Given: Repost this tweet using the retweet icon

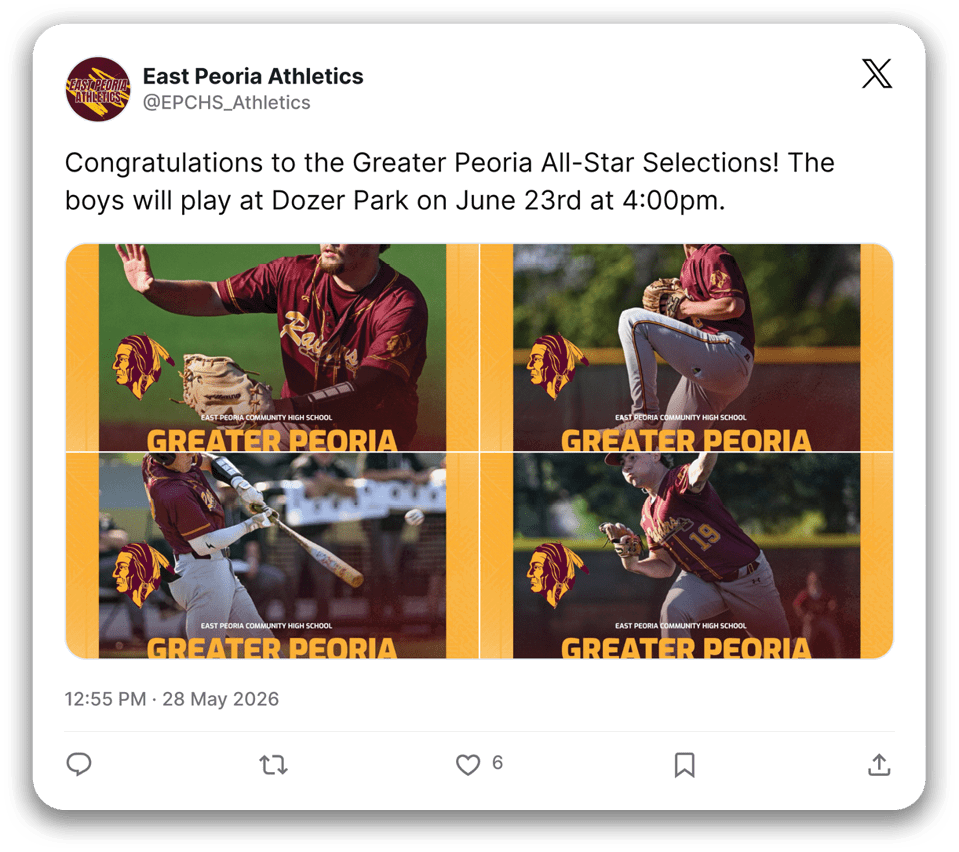Looking at the screenshot, I should [273, 765].
